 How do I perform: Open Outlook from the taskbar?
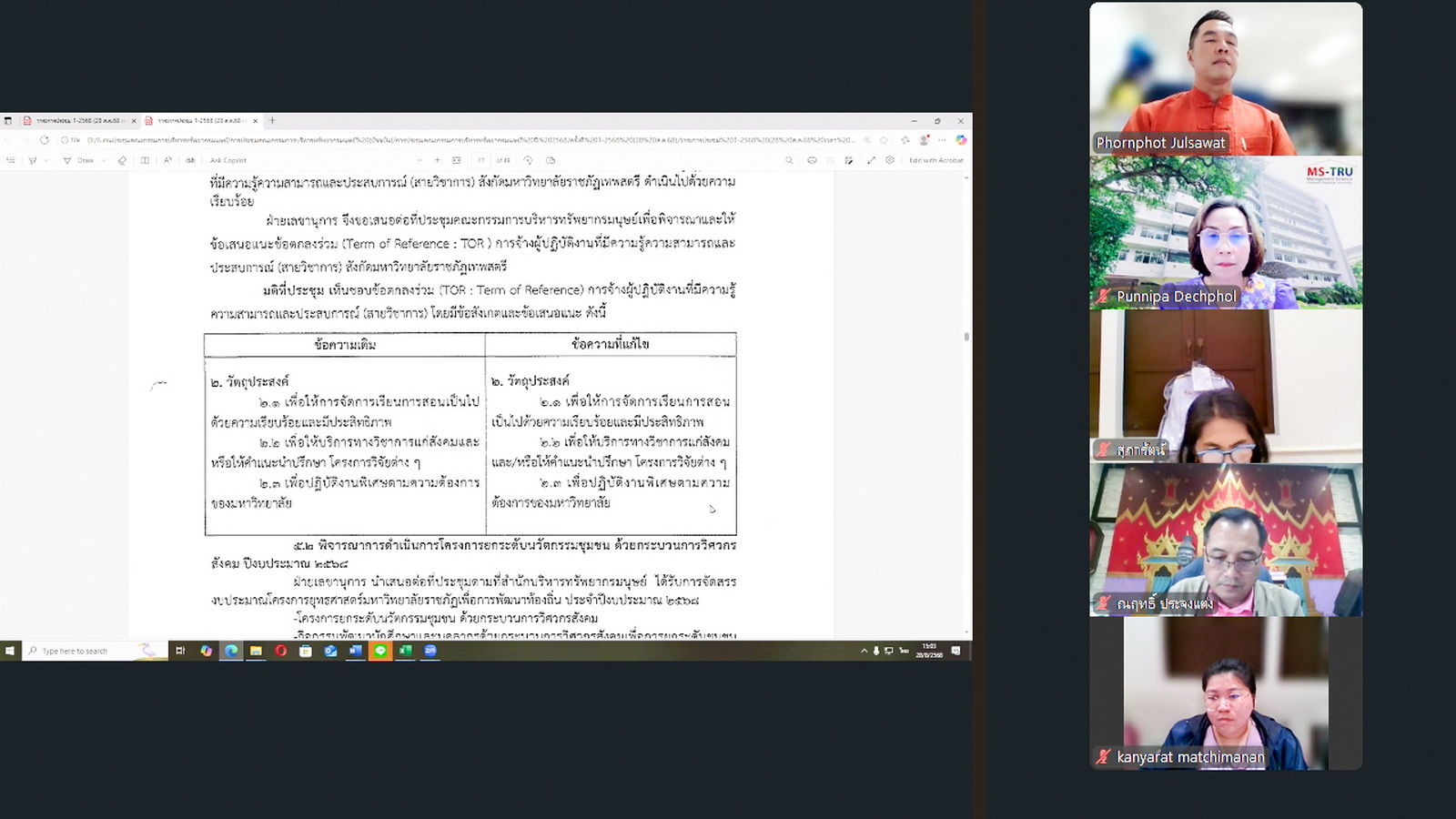pyautogui.click(x=330, y=651)
